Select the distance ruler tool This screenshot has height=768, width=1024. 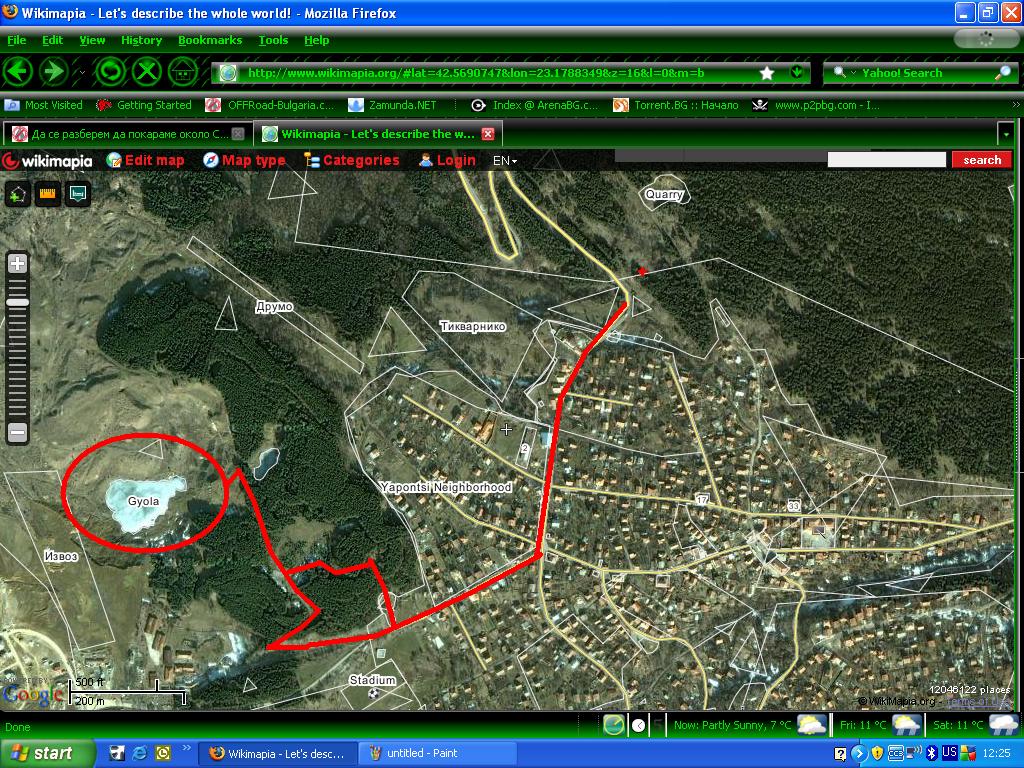tap(48, 194)
